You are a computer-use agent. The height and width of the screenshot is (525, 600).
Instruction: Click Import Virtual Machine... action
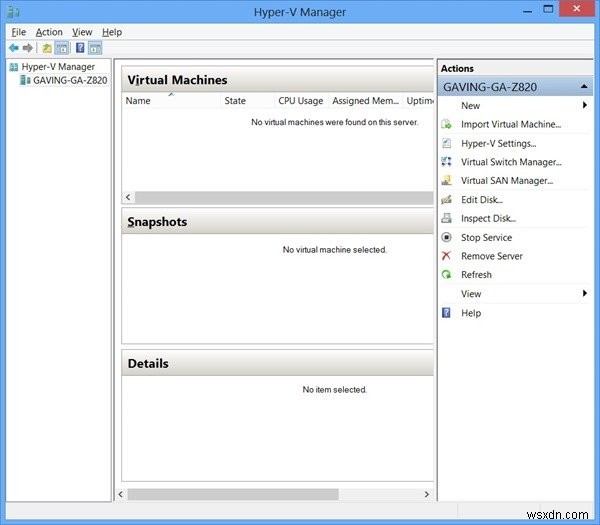[511, 124]
